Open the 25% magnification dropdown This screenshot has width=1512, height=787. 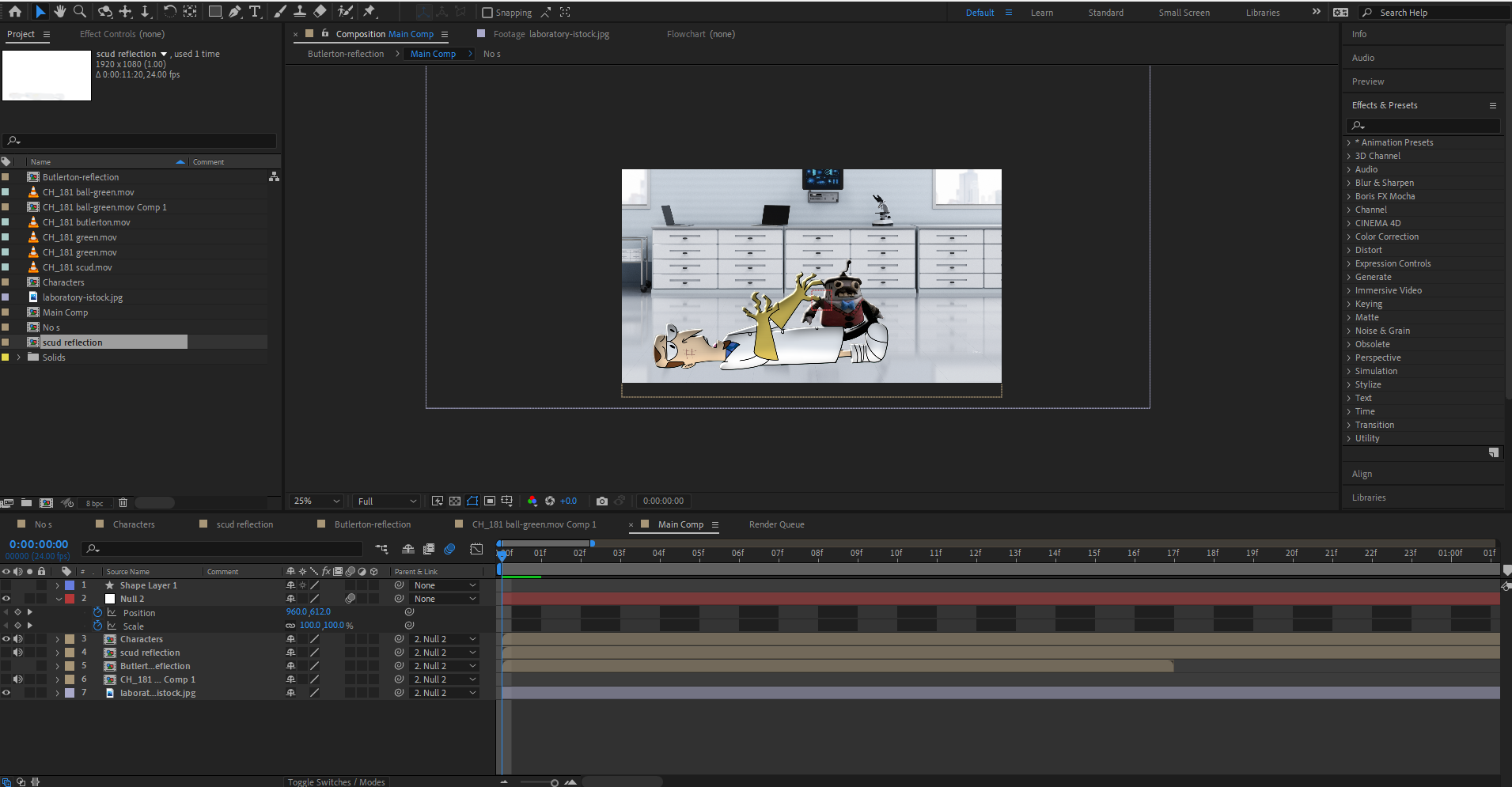pyautogui.click(x=316, y=501)
